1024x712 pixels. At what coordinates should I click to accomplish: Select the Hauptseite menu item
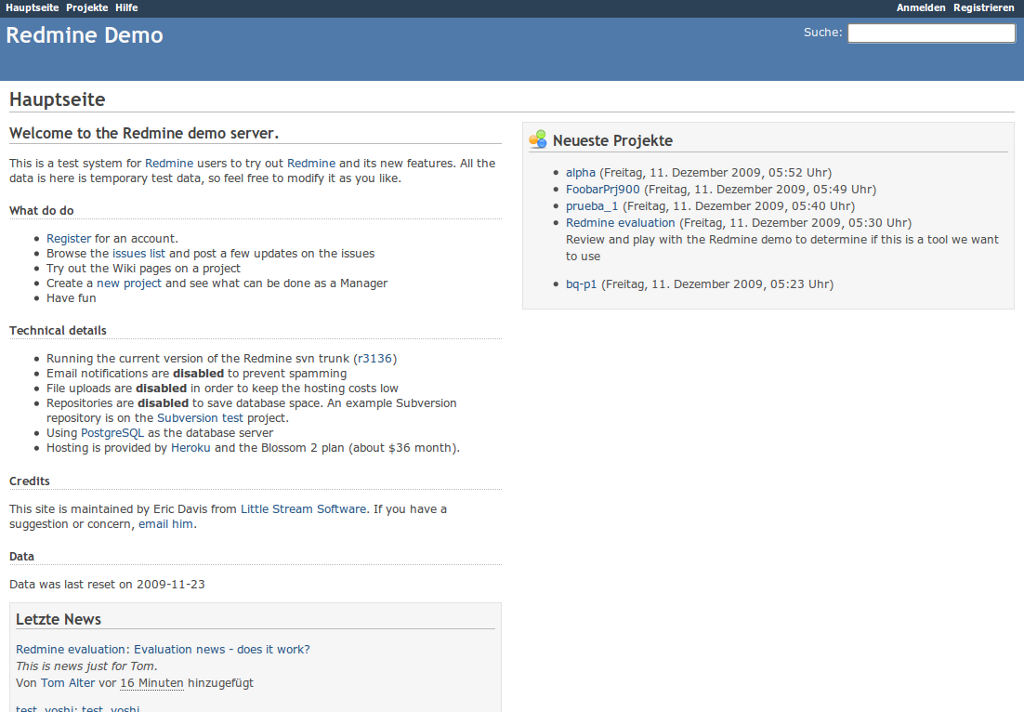click(31, 7)
